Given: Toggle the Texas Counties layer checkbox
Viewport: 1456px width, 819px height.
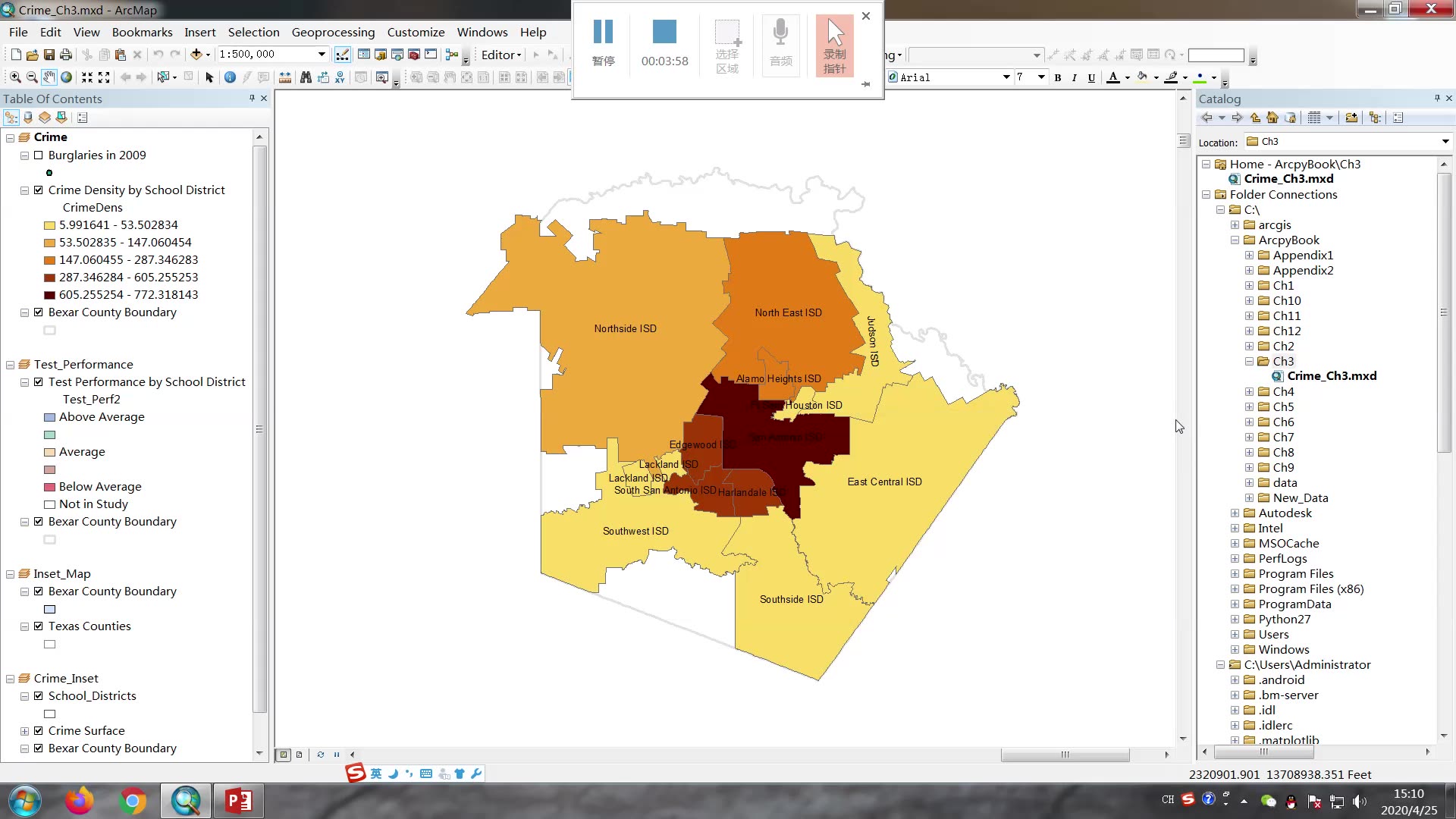Looking at the screenshot, I should (39, 626).
